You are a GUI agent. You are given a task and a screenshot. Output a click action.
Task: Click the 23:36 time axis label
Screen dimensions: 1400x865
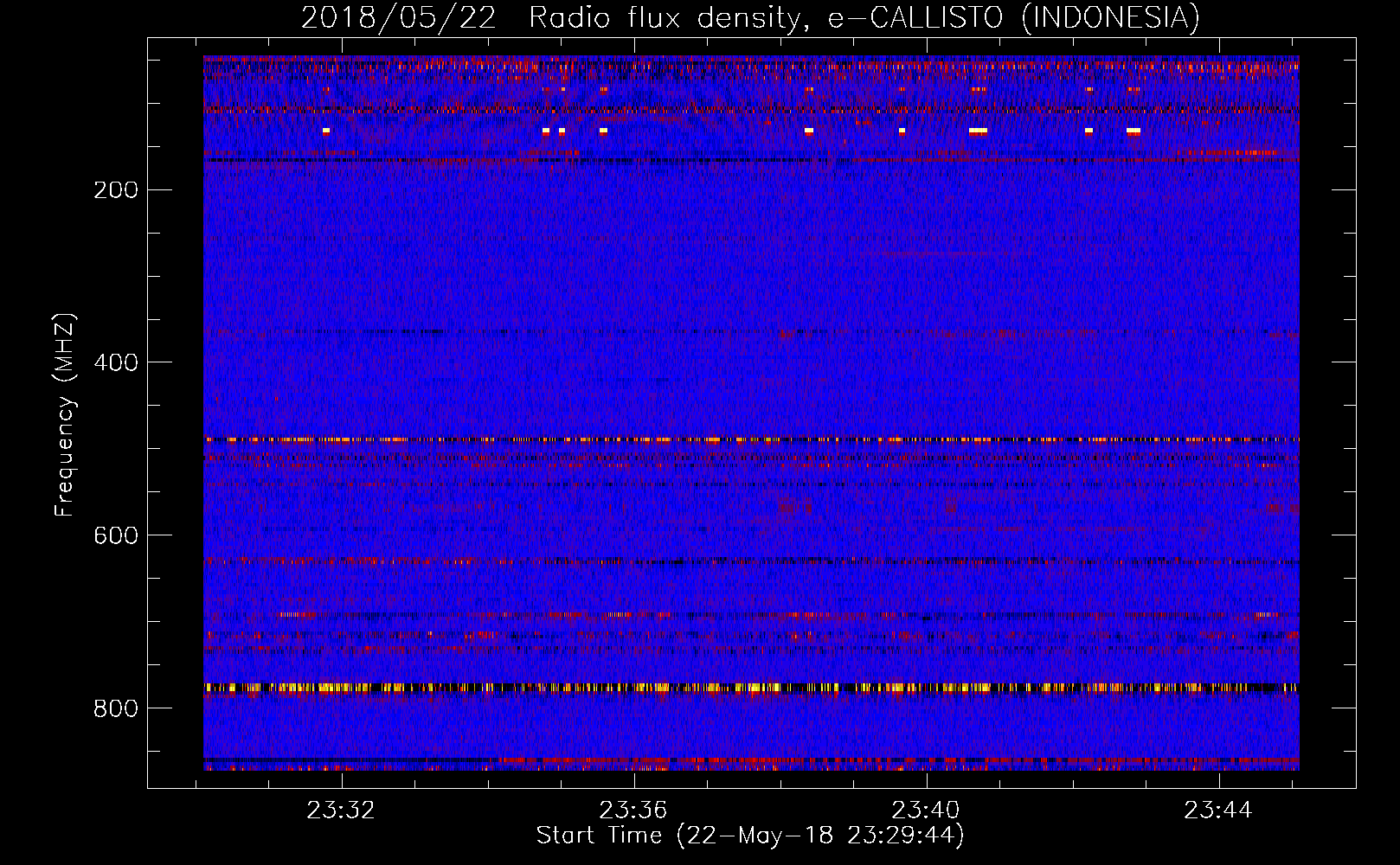[x=633, y=811]
